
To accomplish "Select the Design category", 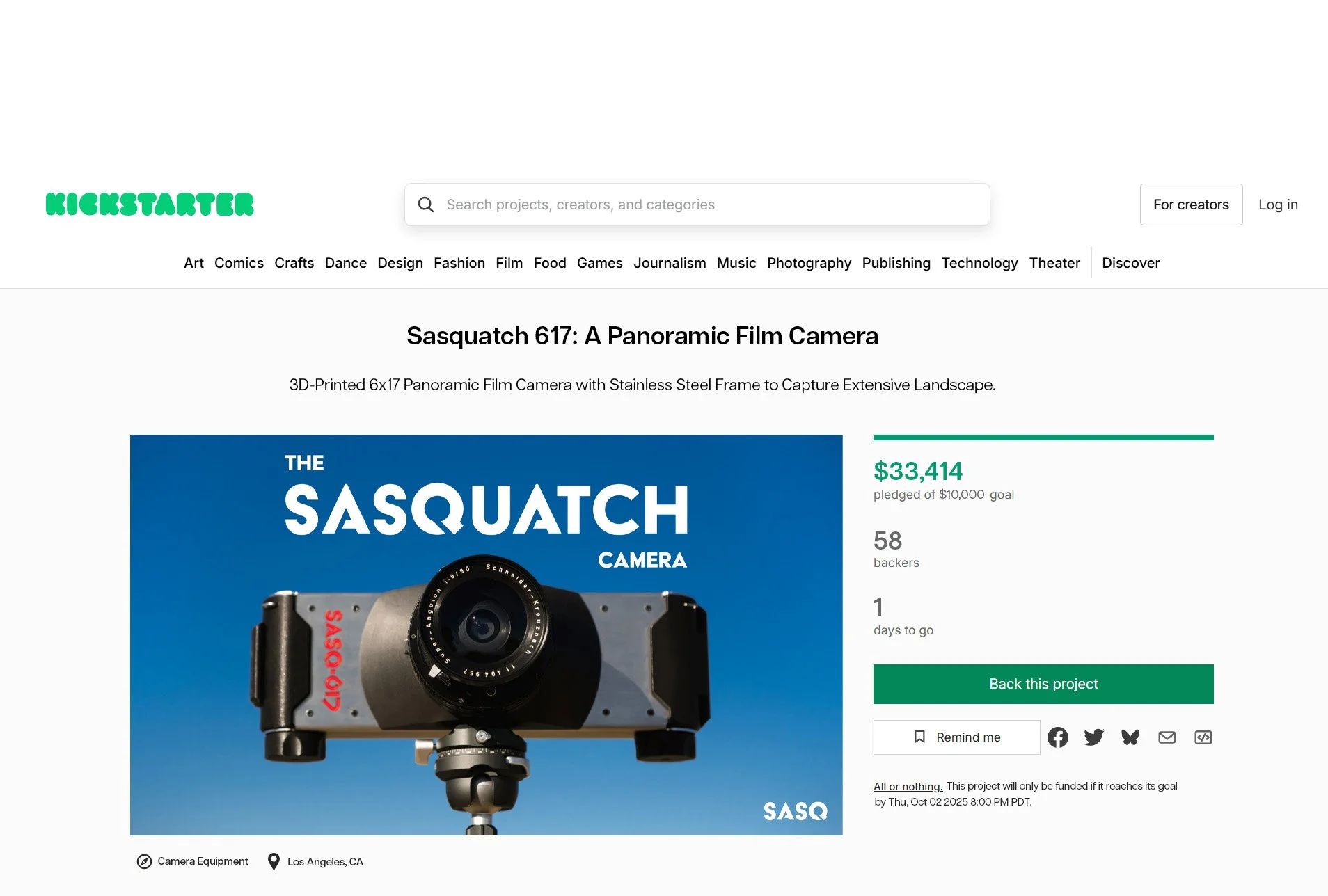I will click(400, 263).
